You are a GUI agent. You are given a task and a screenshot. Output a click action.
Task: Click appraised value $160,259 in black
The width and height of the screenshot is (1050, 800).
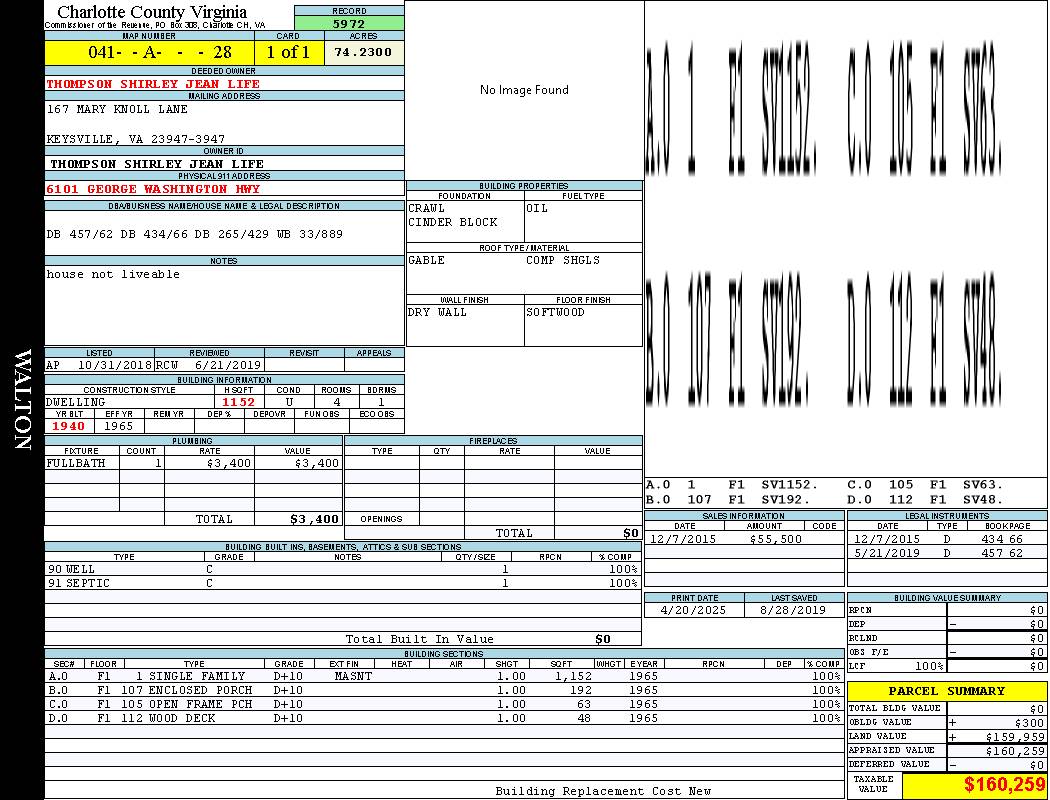tap(1015, 750)
